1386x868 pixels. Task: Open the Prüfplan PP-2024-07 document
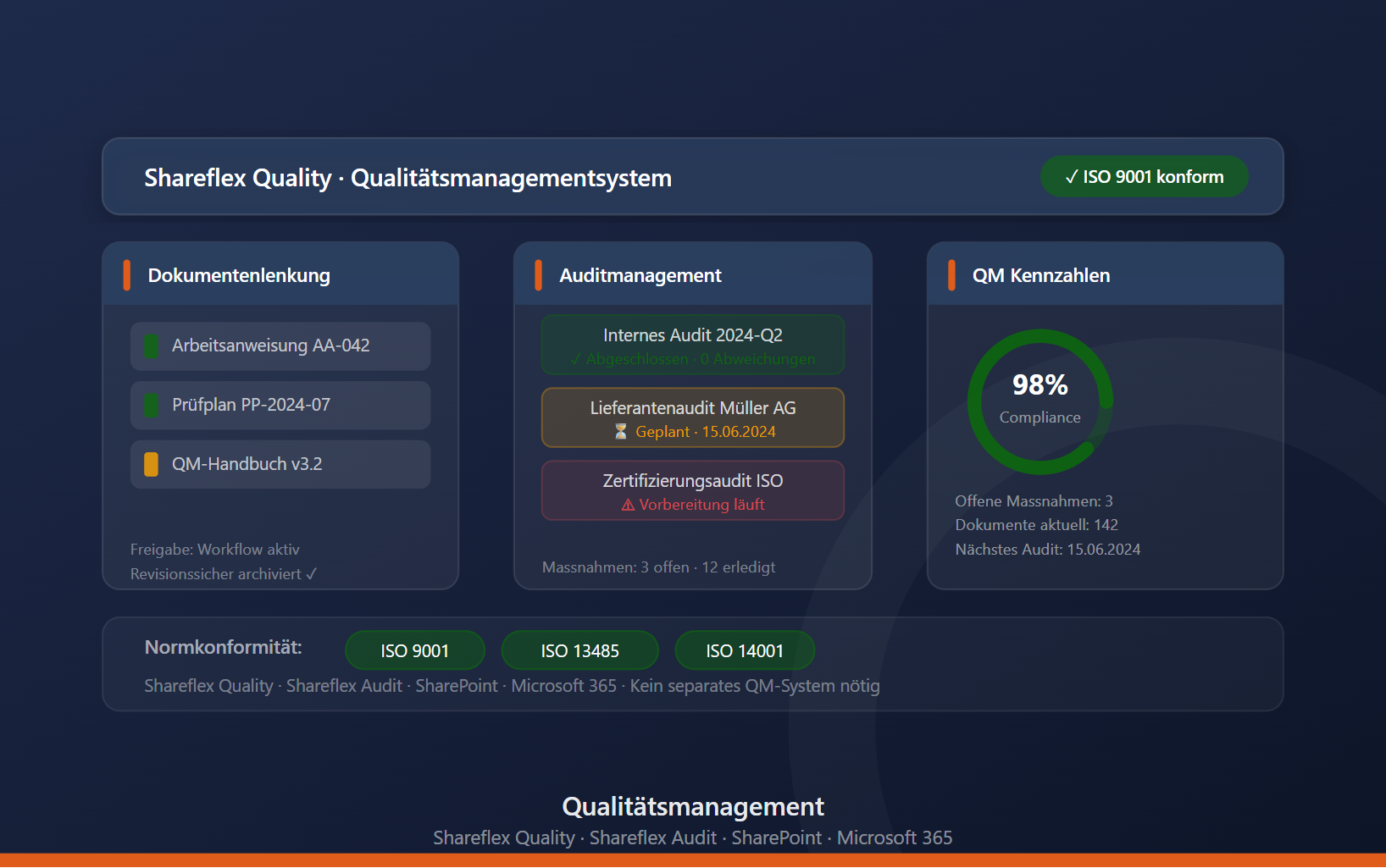(x=280, y=406)
